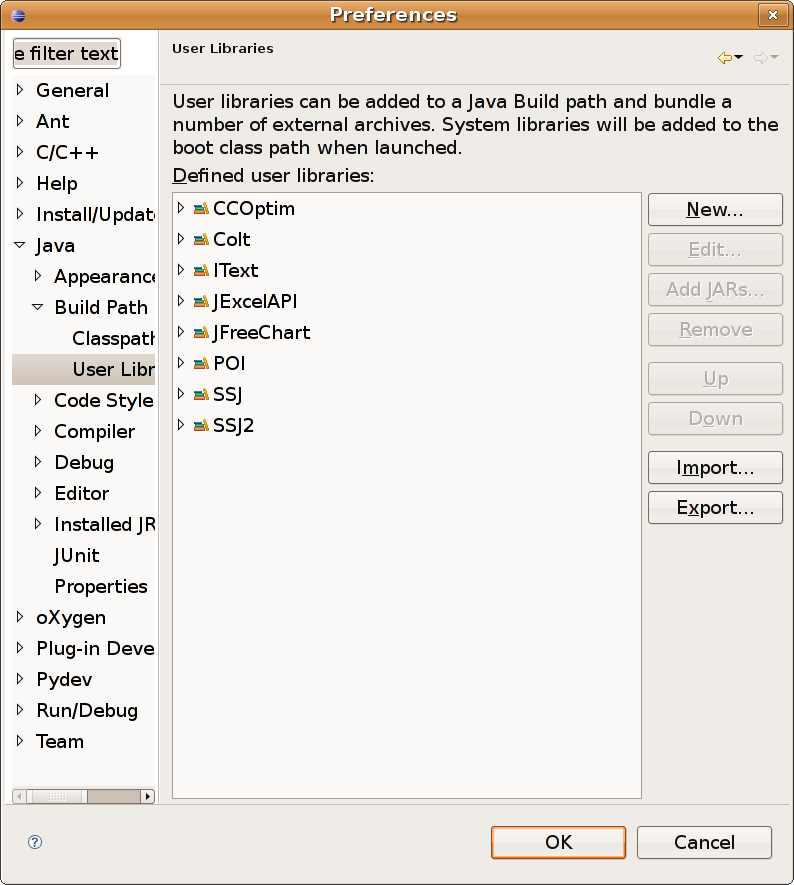The image size is (794, 885).
Task: Expand the JExcelAPI library node
Action: 181,301
